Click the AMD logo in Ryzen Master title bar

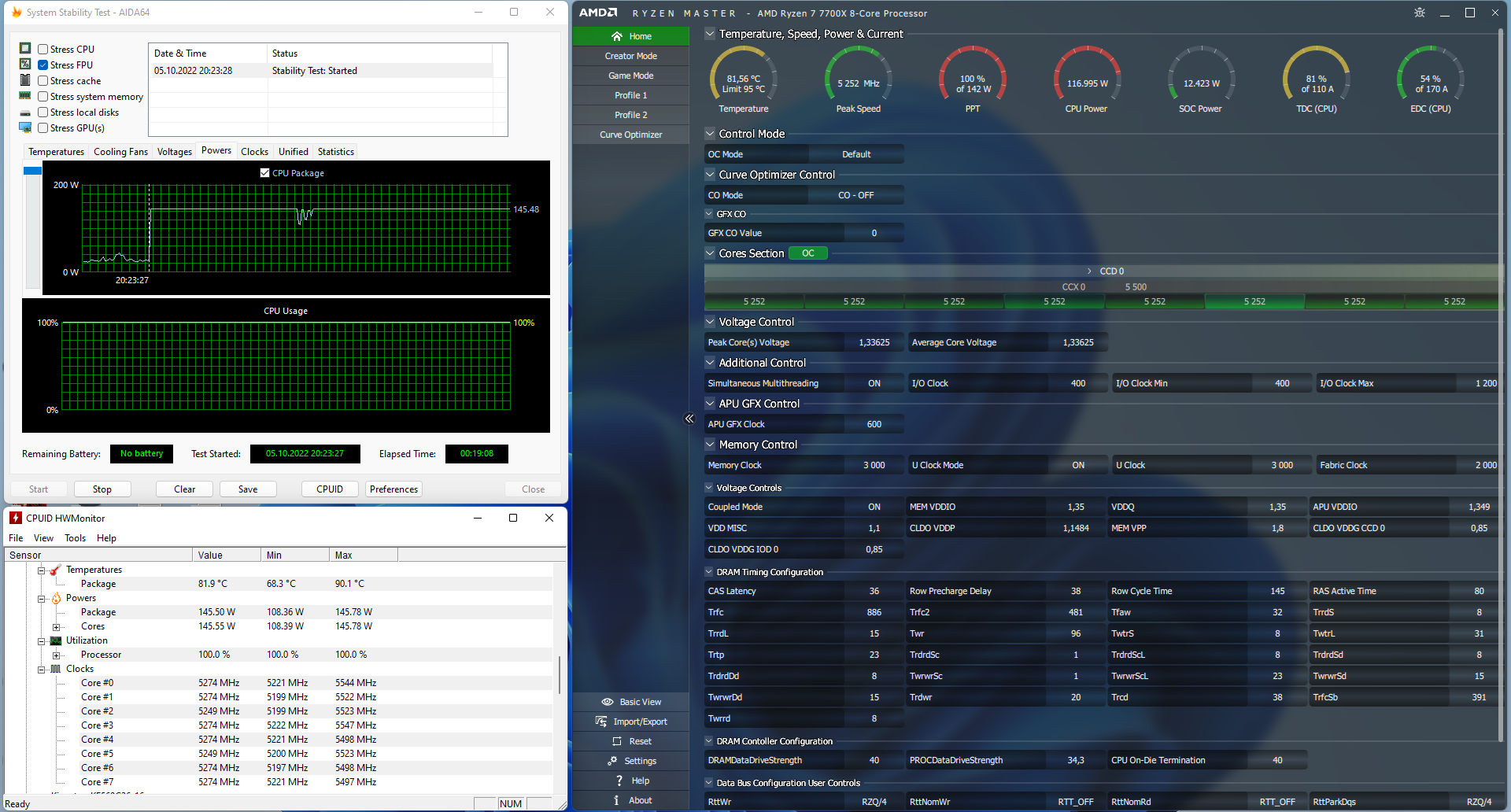[598, 13]
